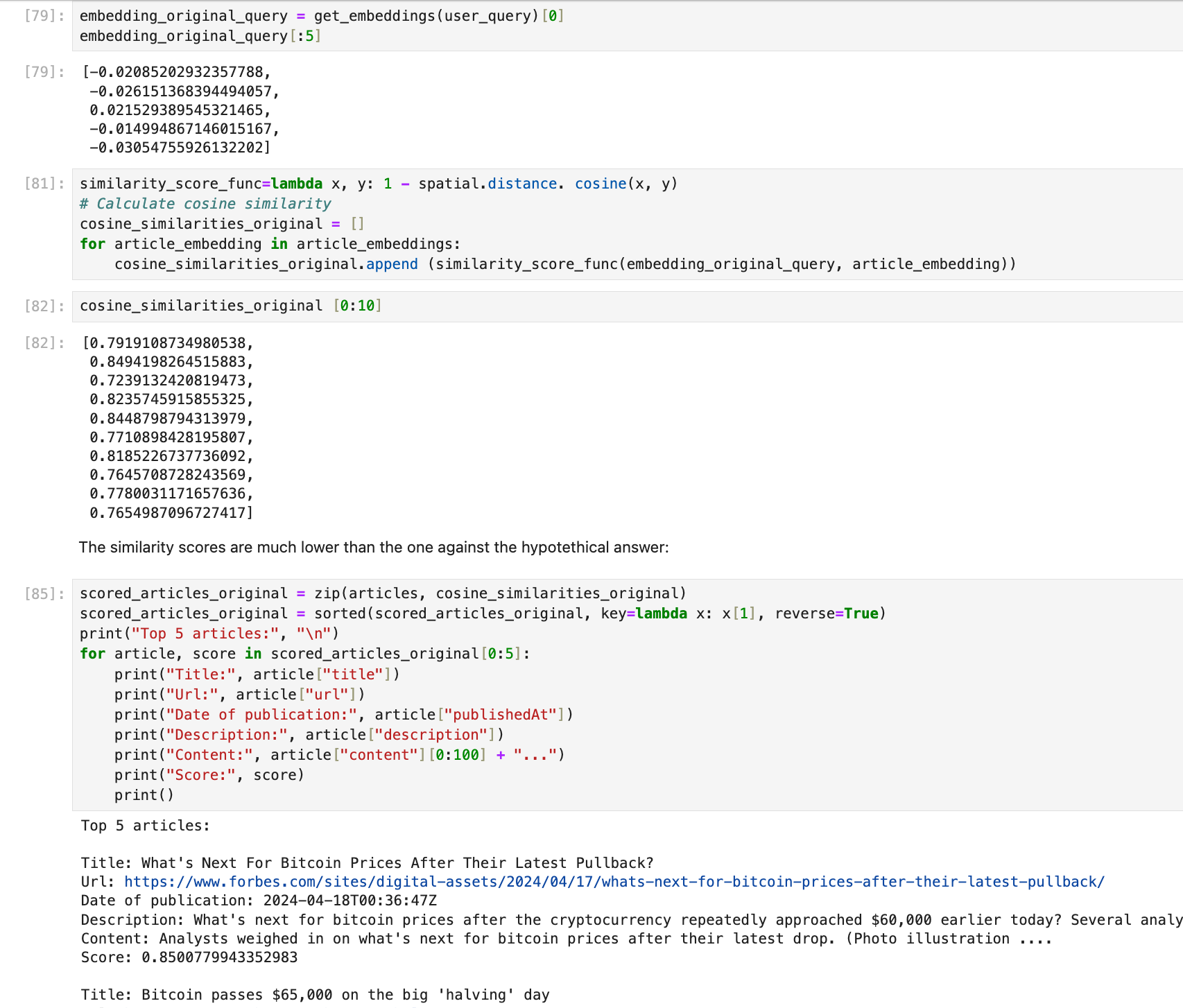Select the input prompt [79] label
This screenshot has height=1008, width=1183.
[44, 16]
